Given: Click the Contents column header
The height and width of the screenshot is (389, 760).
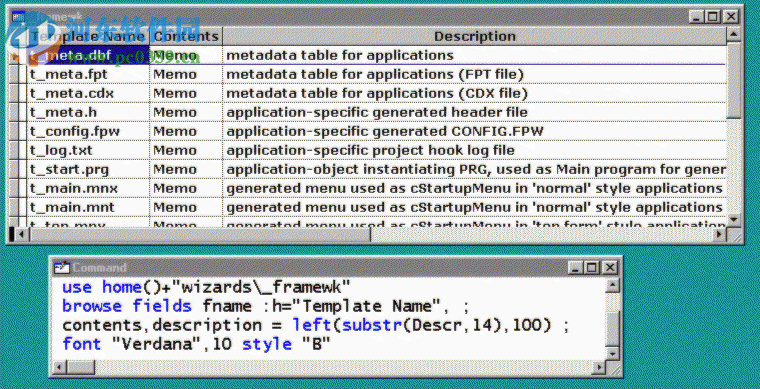Looking at the screenshot, I should [x=186, y=36].
